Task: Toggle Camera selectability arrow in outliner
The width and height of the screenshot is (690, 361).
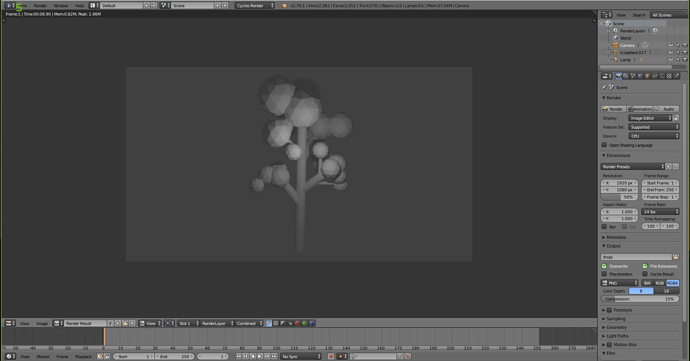Action: [678, 45]
